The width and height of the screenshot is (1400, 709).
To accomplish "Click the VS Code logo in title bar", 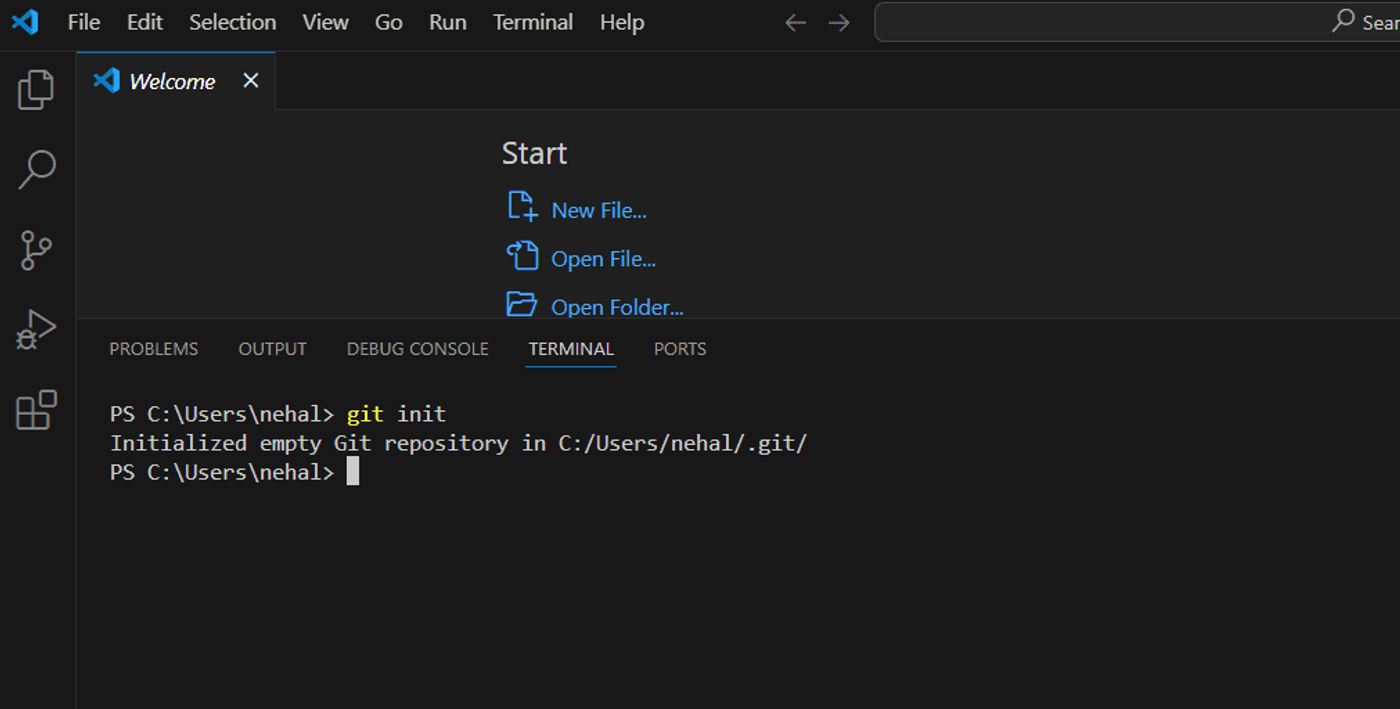I will (x=25, y=21).
